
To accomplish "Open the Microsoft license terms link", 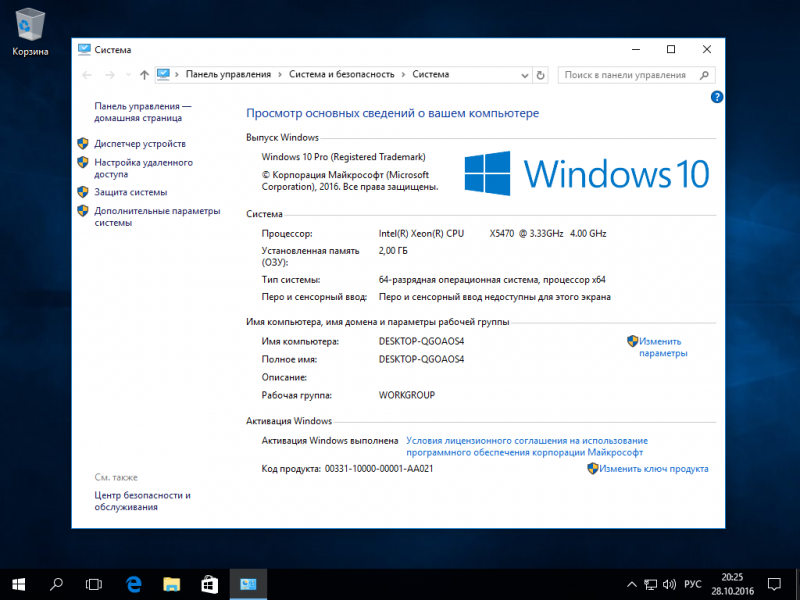I will coord(527,446).
